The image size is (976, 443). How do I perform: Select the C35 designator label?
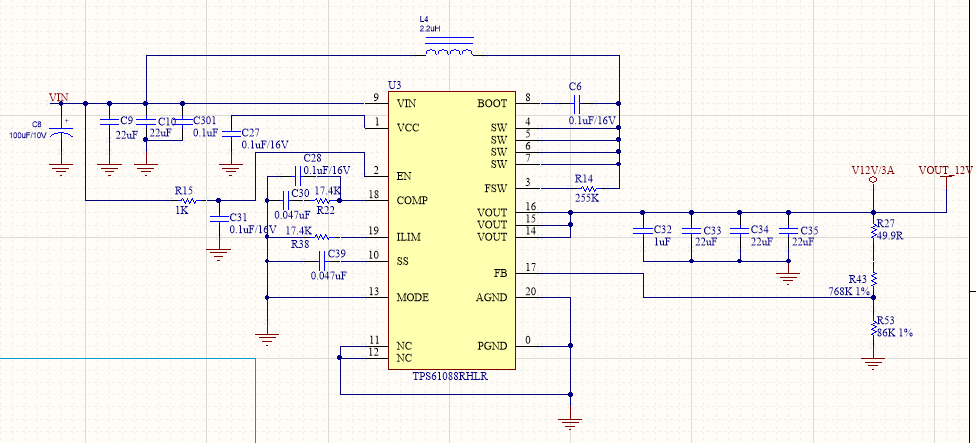pyautogui.click(x=810, y=230)
